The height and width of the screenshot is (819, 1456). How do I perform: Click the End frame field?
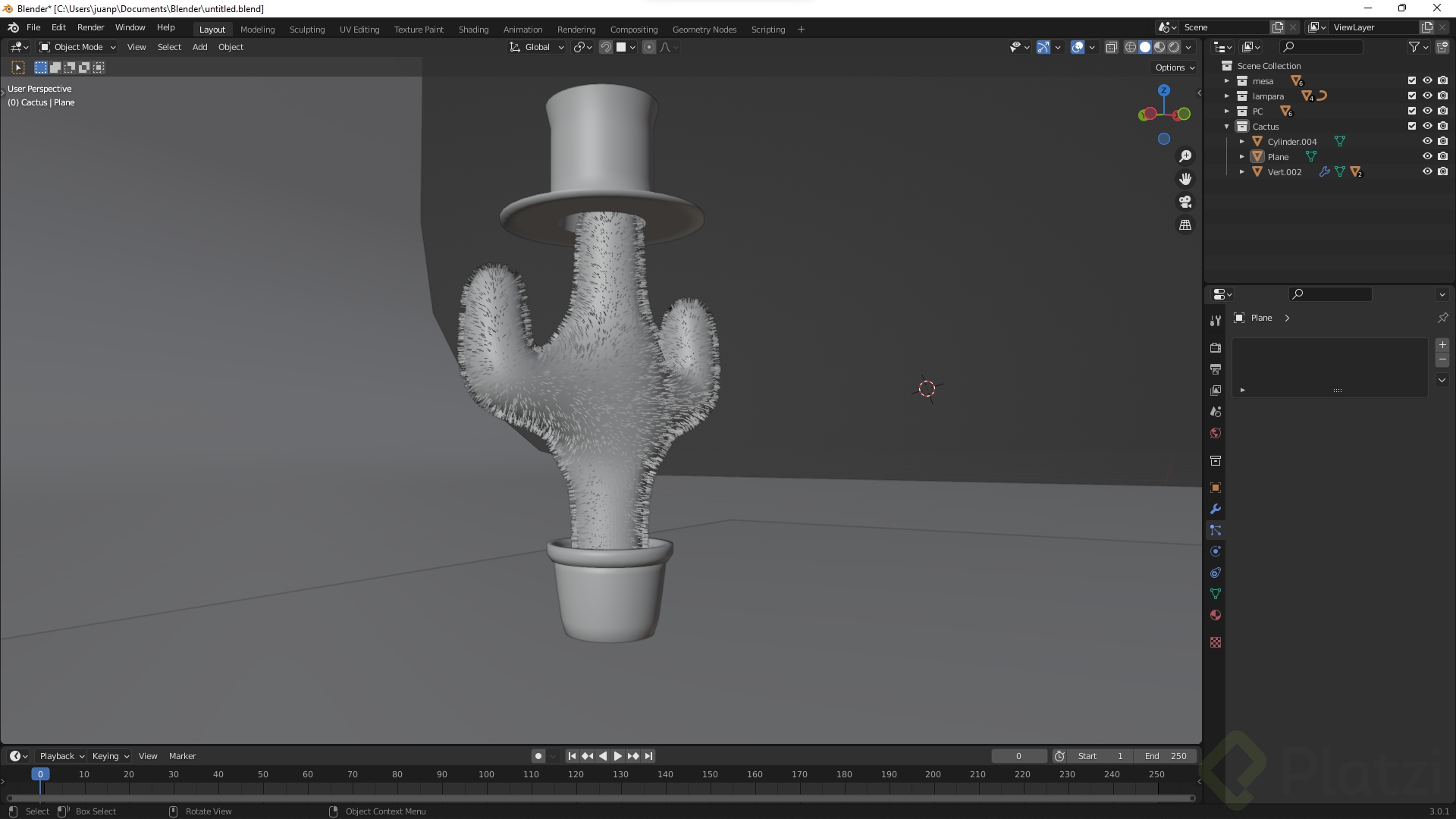1166,756
